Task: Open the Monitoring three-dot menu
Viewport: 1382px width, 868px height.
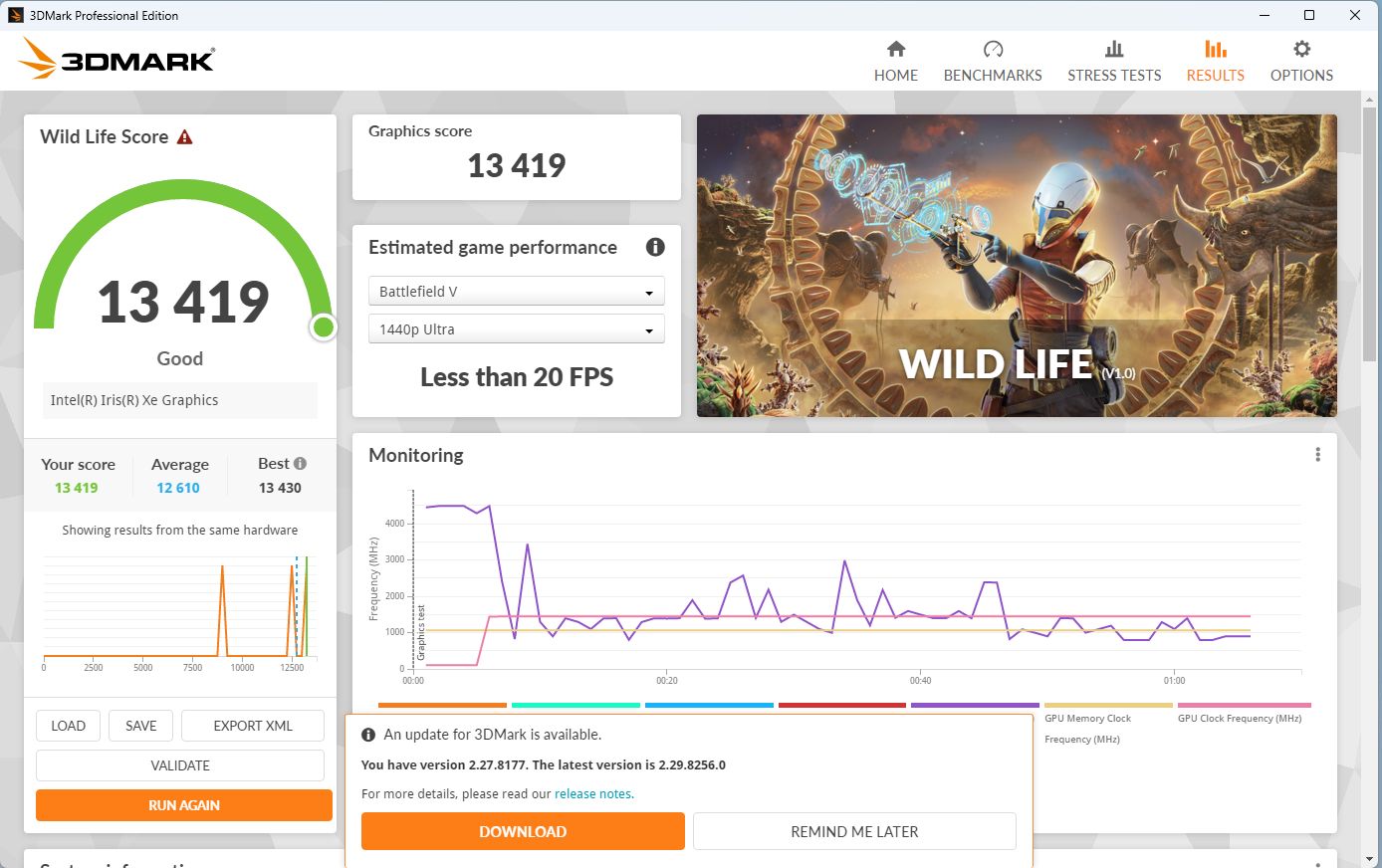Action: pos(1317,455)
